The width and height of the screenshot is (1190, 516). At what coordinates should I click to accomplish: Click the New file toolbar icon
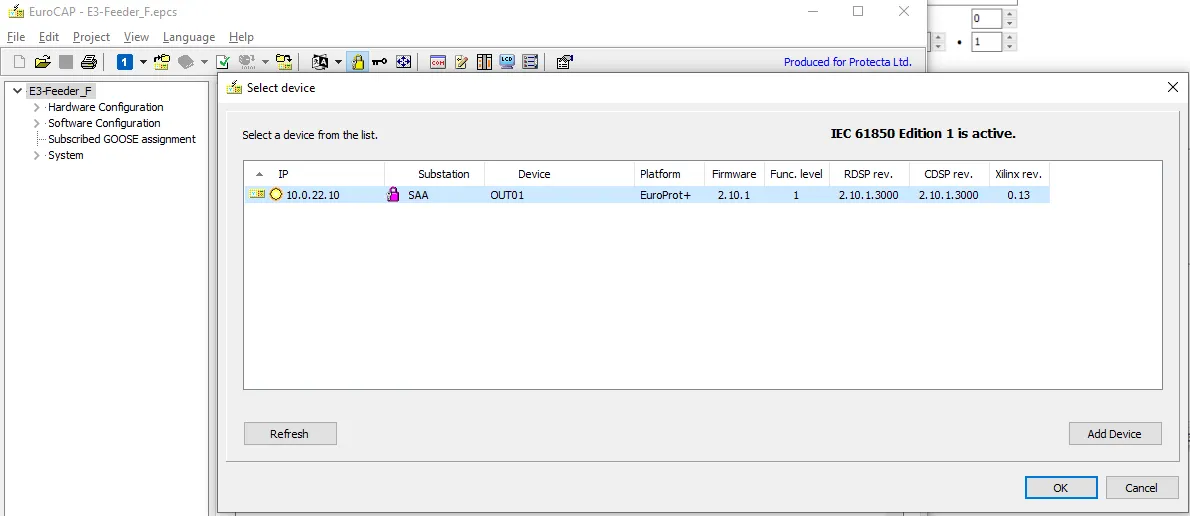(20, 62)
